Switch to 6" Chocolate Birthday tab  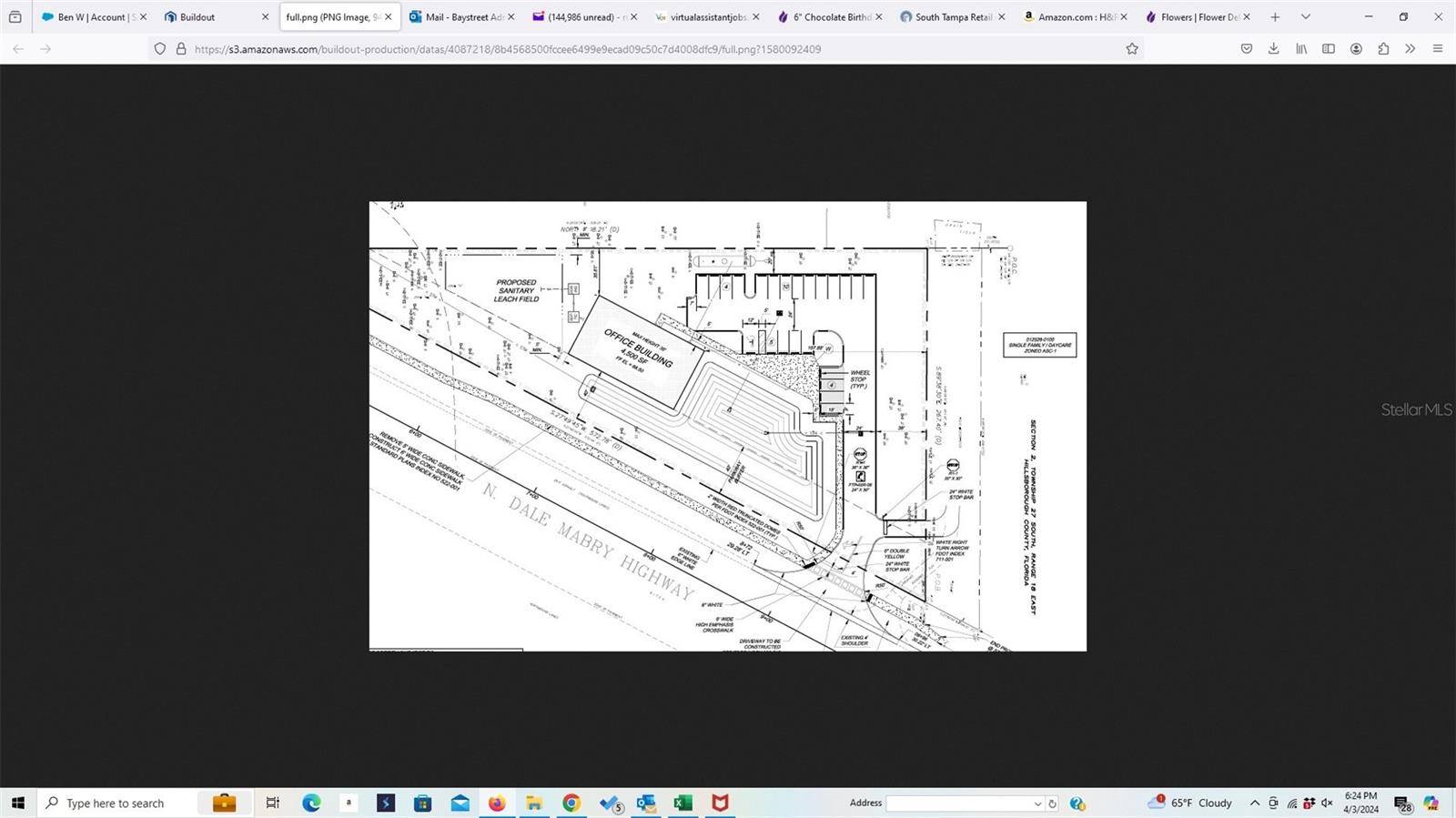click(x=829, y=16)
